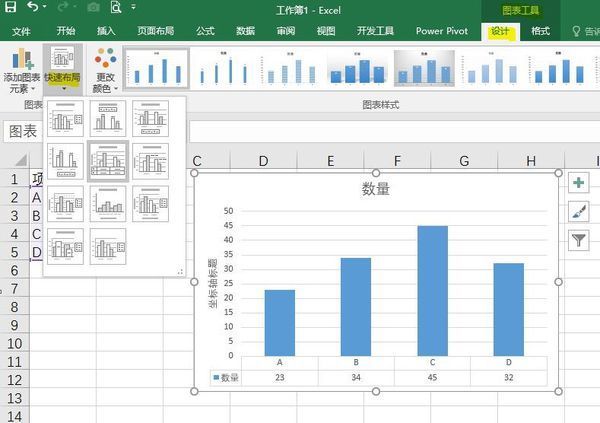600x423 pixels.
Task: Switch to the 开发工具 tab
Action: click(375, 31)
